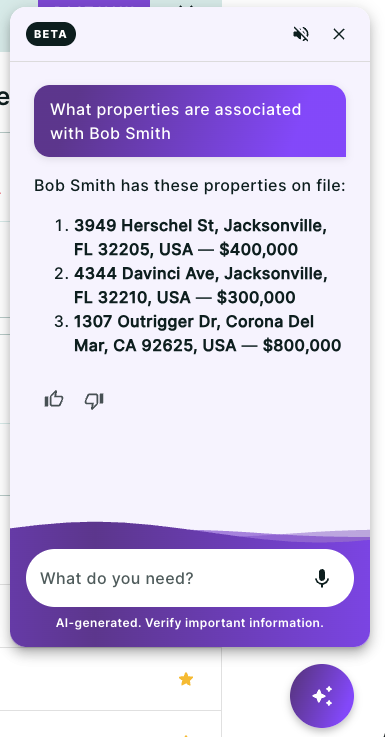The height and width of the screenshot is (737, 385).
Task: Close the AI chat panel
Action: pyautogui.click(x=338, y=34)
